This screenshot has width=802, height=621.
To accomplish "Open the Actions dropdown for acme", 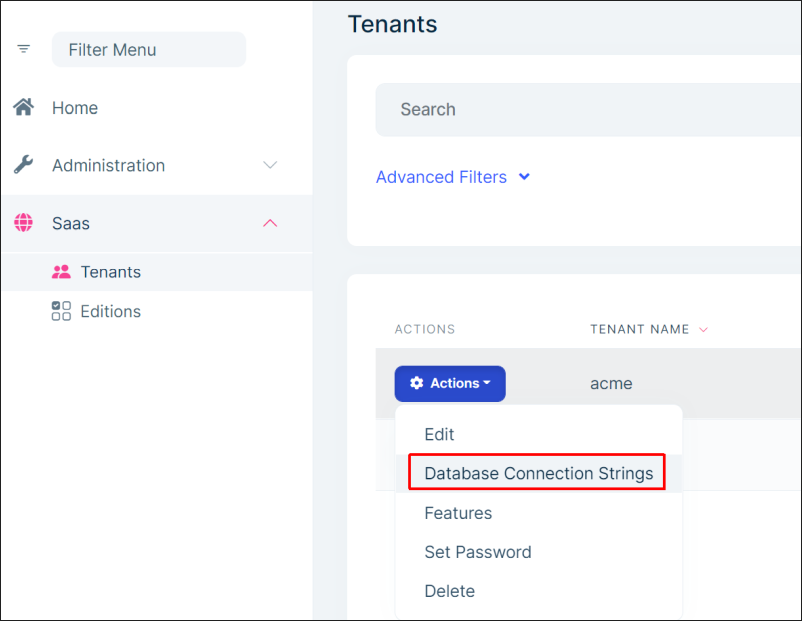I will (x=450, y=383).
